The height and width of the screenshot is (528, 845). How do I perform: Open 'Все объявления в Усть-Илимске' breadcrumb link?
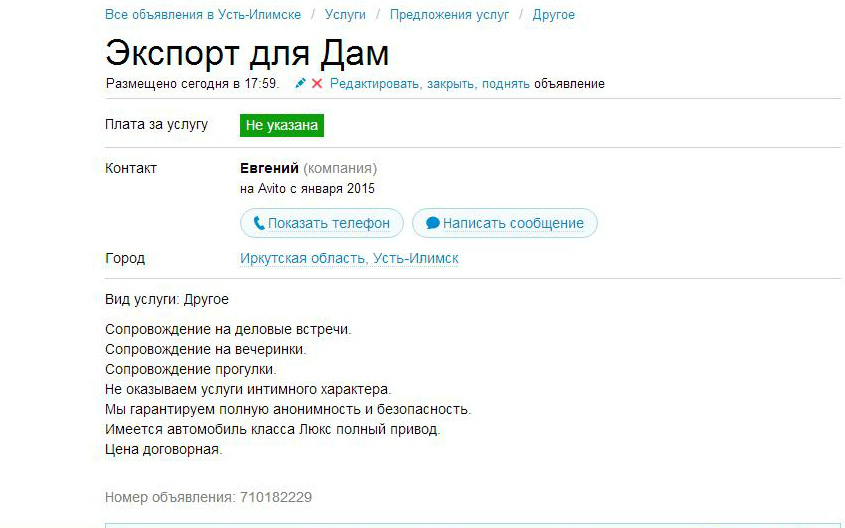click(203, 15)
